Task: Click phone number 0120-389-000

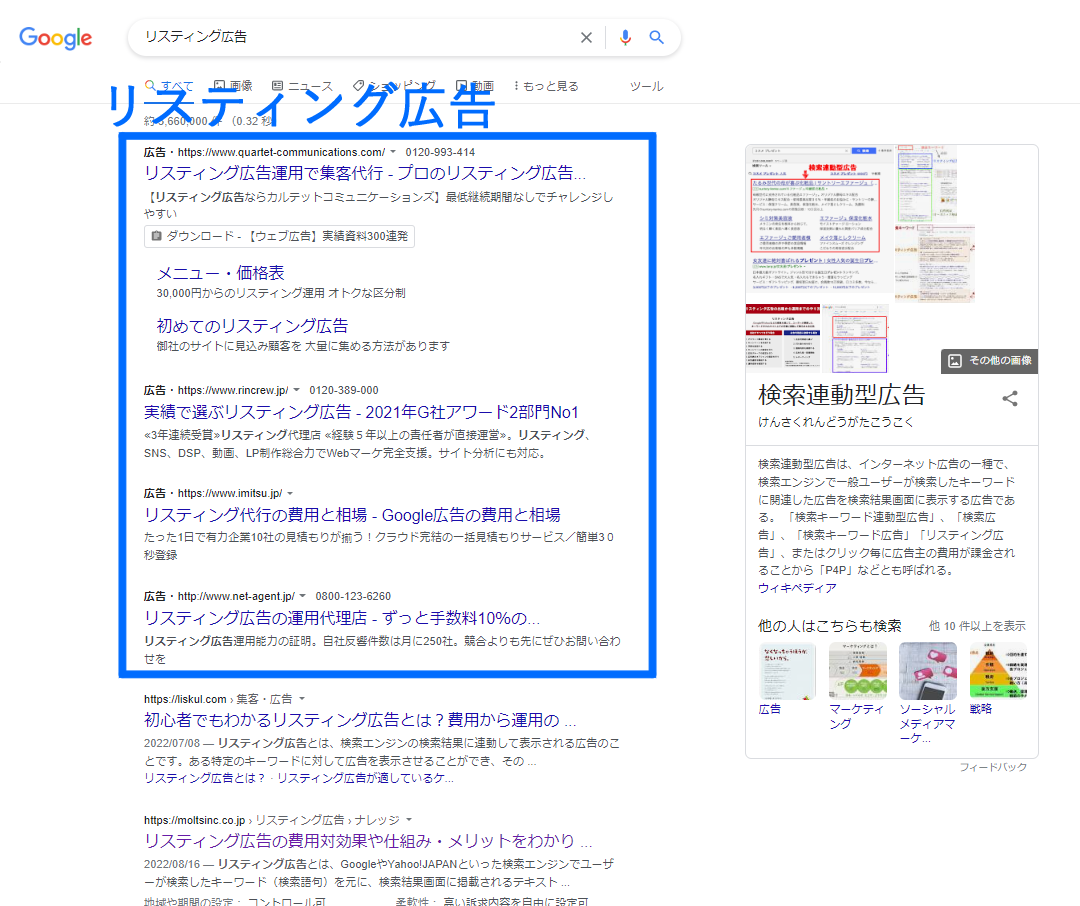Action: click(x=344, y=390)
